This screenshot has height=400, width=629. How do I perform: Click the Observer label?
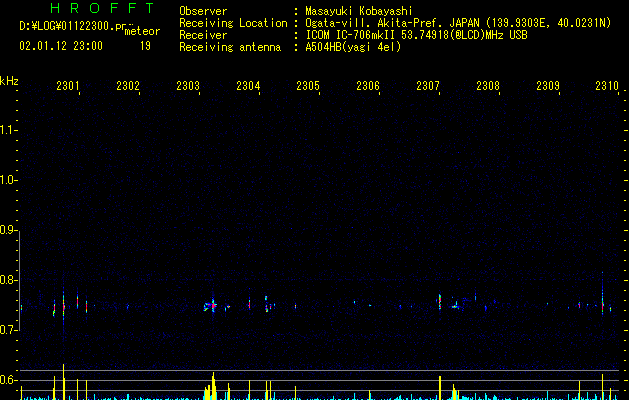[x=203, y=11]
